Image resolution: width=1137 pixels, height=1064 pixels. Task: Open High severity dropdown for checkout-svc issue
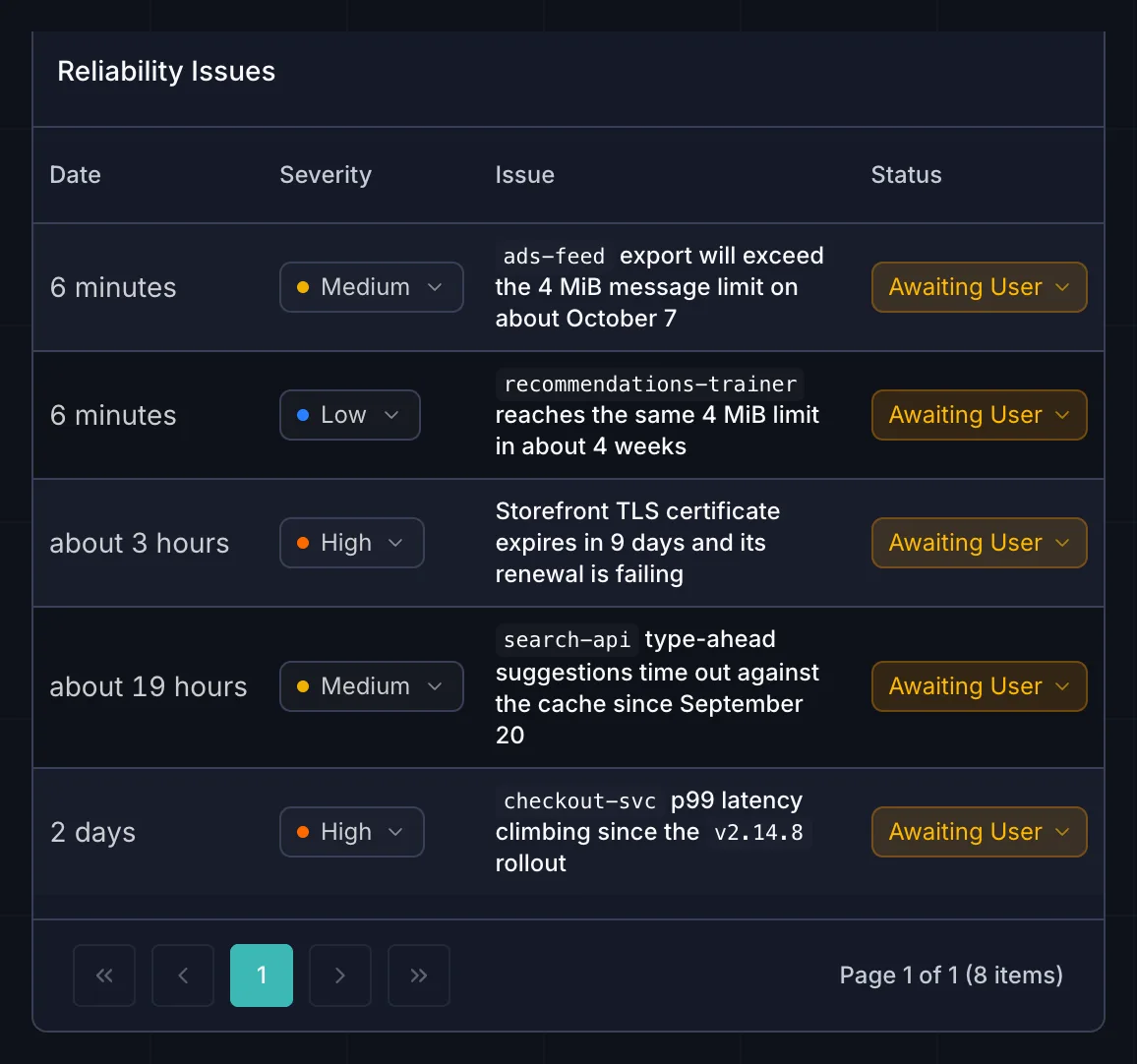pos(352,832)
